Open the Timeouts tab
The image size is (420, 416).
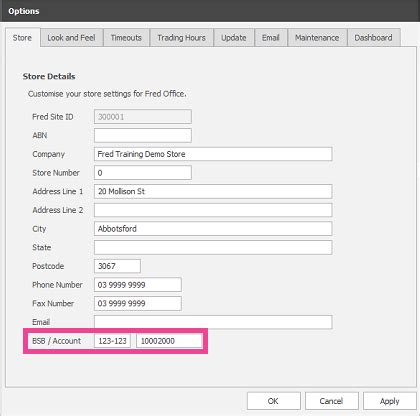click(126, 38)
